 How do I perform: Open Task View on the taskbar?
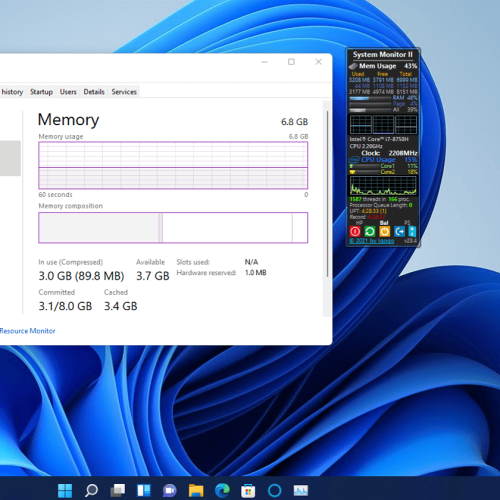pos(118,490)
